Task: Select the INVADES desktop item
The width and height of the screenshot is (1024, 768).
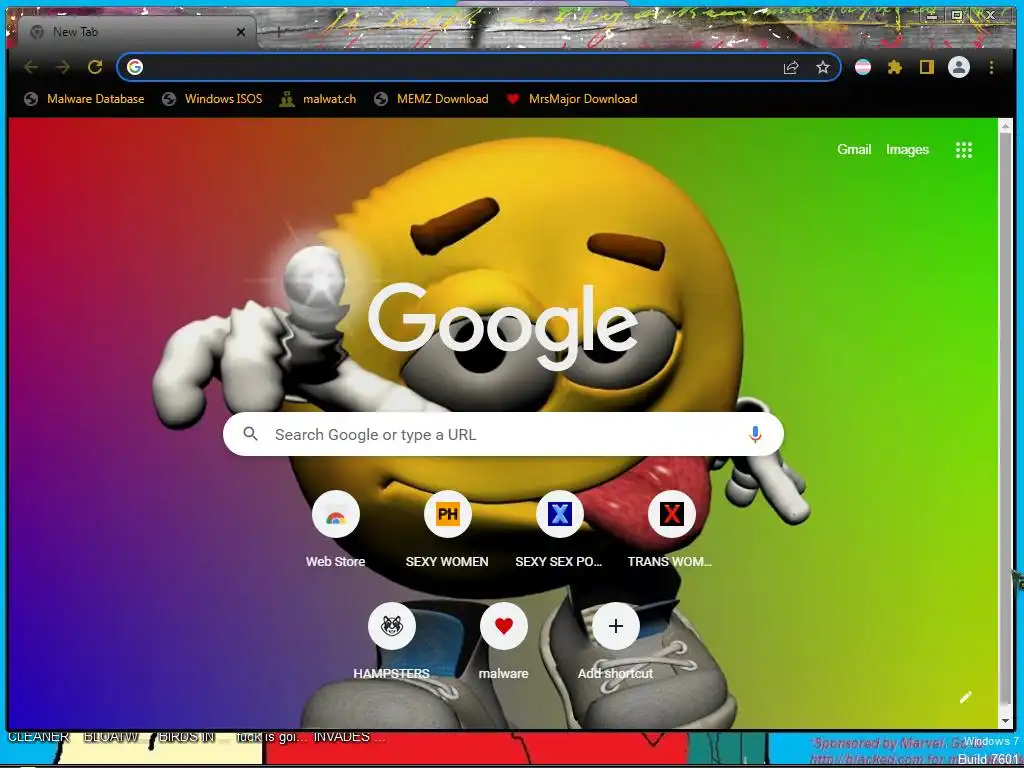Action: (349, 737)
